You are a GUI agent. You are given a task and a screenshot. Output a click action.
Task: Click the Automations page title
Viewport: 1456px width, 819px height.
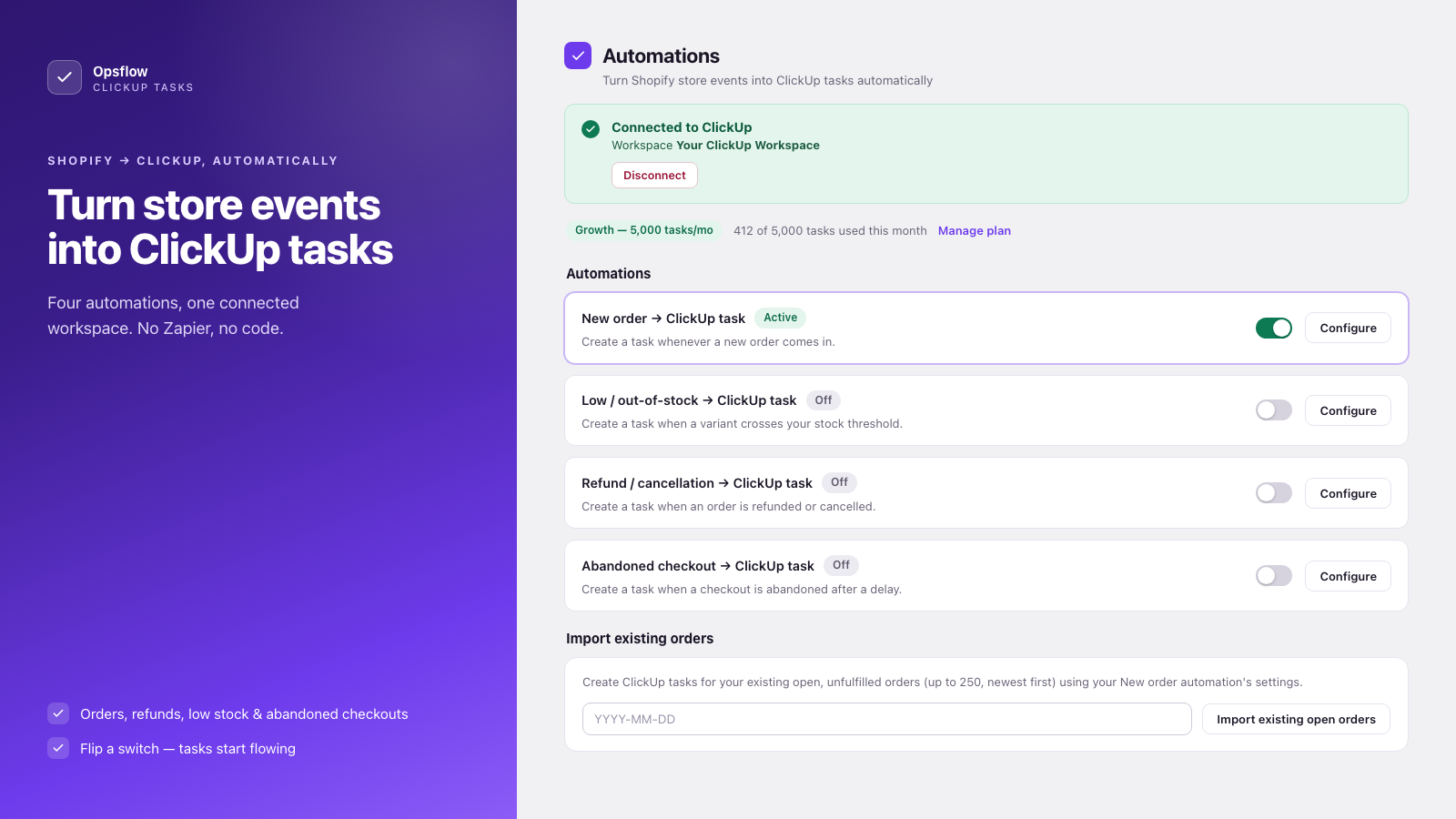pyautogui.click(x=661, y=56)
